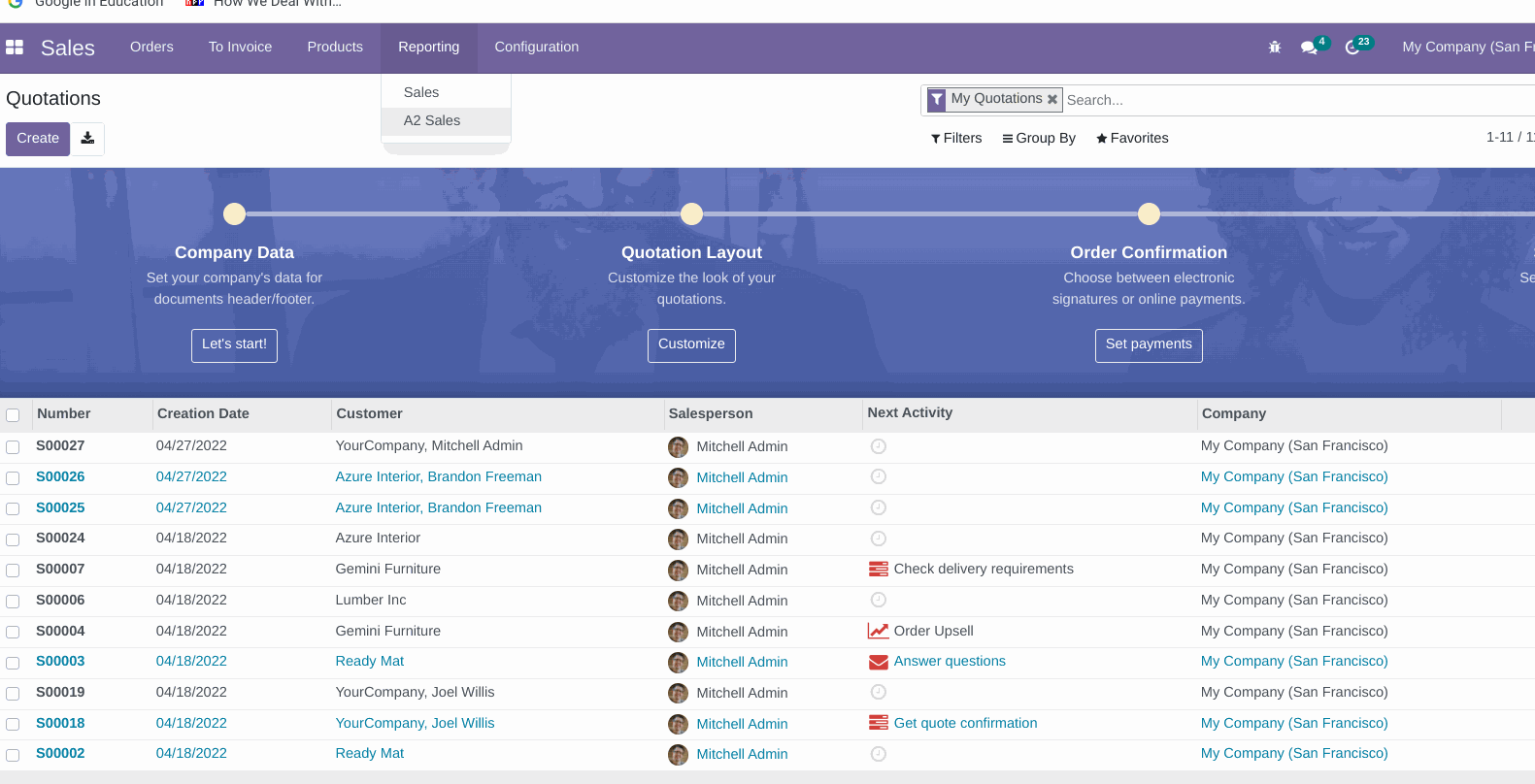The height and width of the screenshot is (784, 1535).
Task: Select the checkbox for quotation S00019
Action: pyautogui.click(x=13, y=694)
